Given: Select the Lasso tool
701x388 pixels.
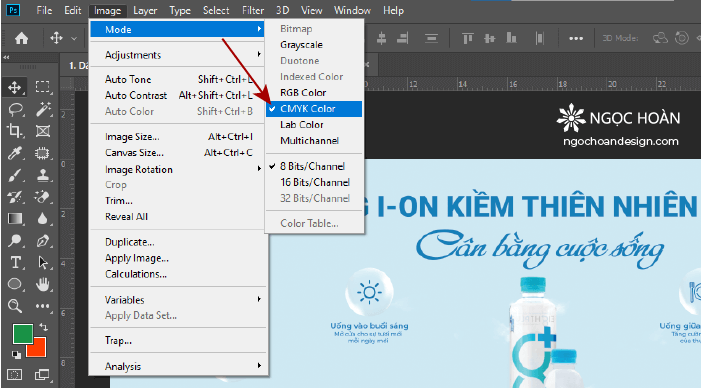Looking at the screenshot, I should click(15, 109).
